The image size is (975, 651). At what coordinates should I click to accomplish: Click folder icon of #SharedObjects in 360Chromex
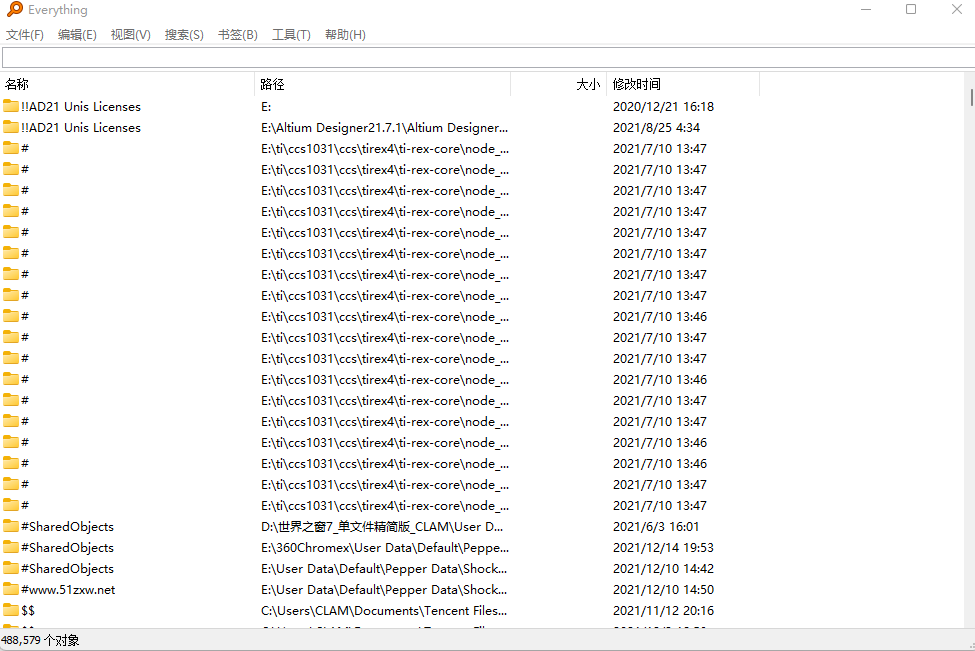tap(11, 547)
